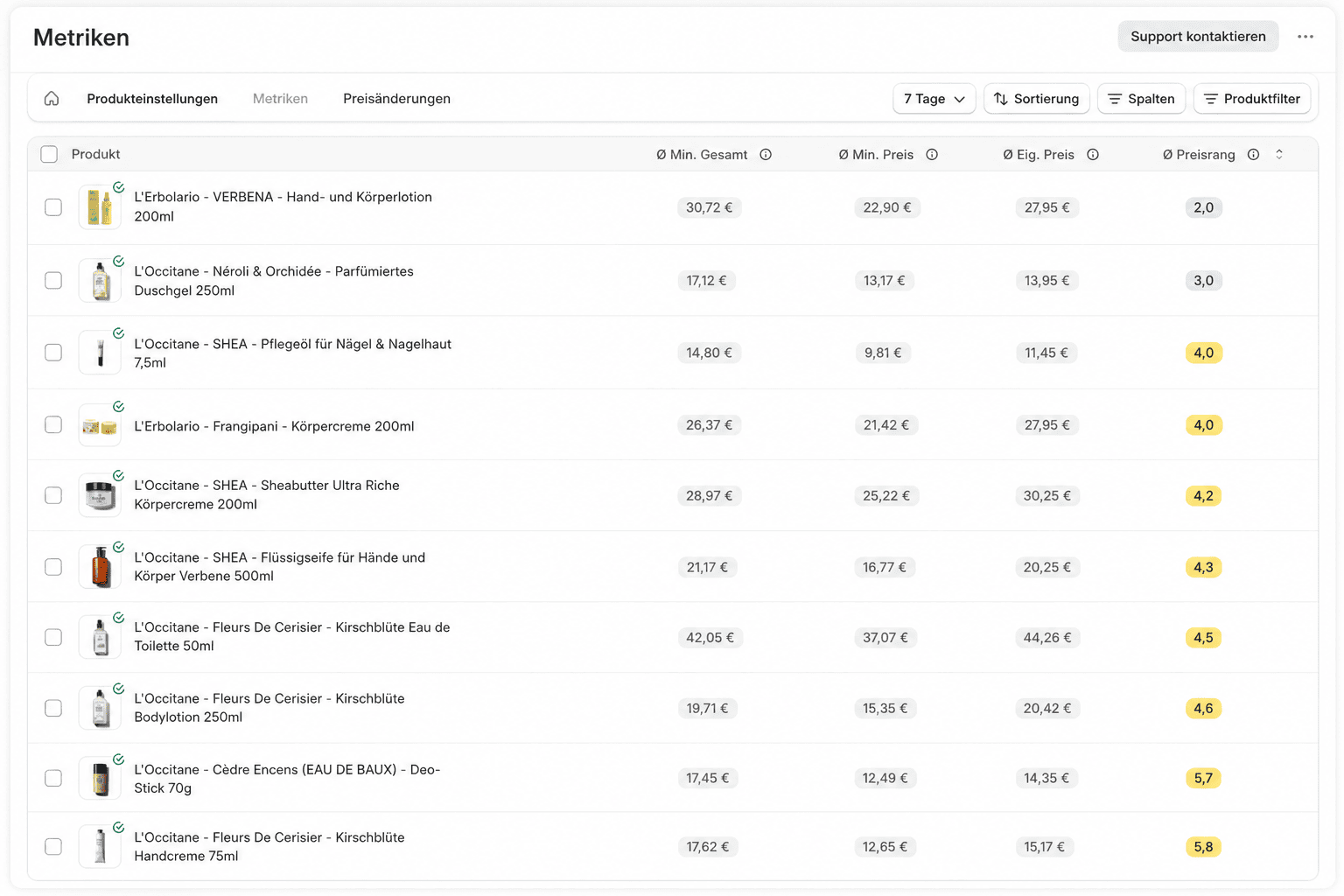
Task: Click the Ø Preisrang column header label
Action: (1199, 155)
